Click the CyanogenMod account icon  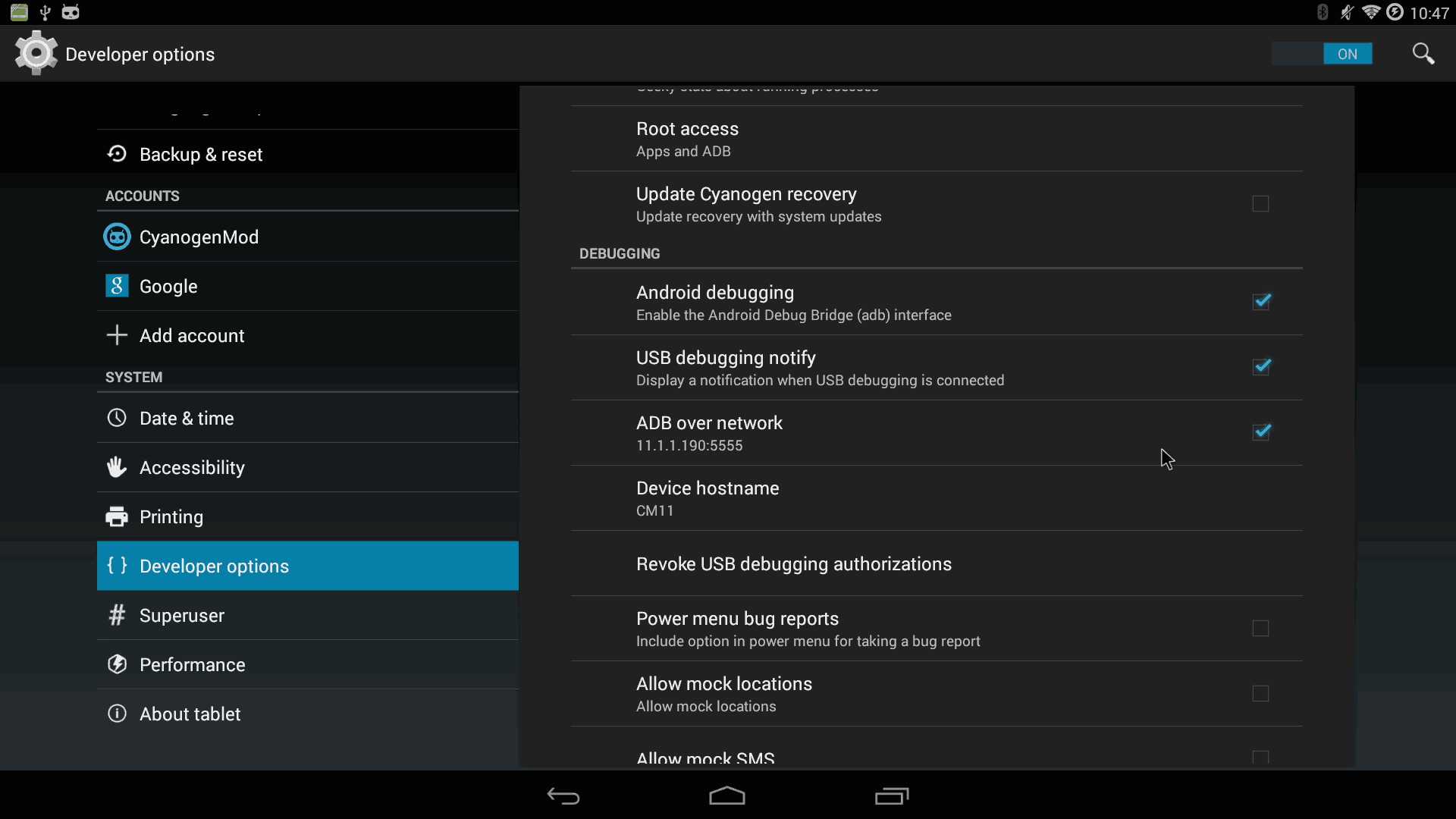[116, 237]
